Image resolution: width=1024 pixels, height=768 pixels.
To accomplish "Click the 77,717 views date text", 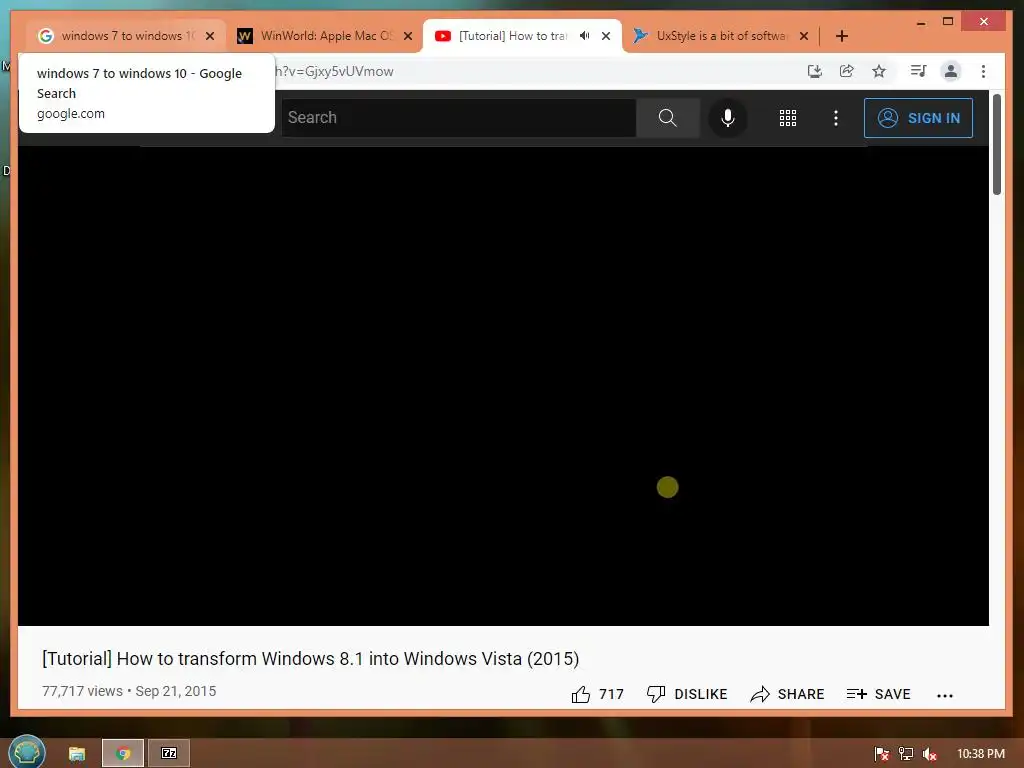I will [129, 691].
